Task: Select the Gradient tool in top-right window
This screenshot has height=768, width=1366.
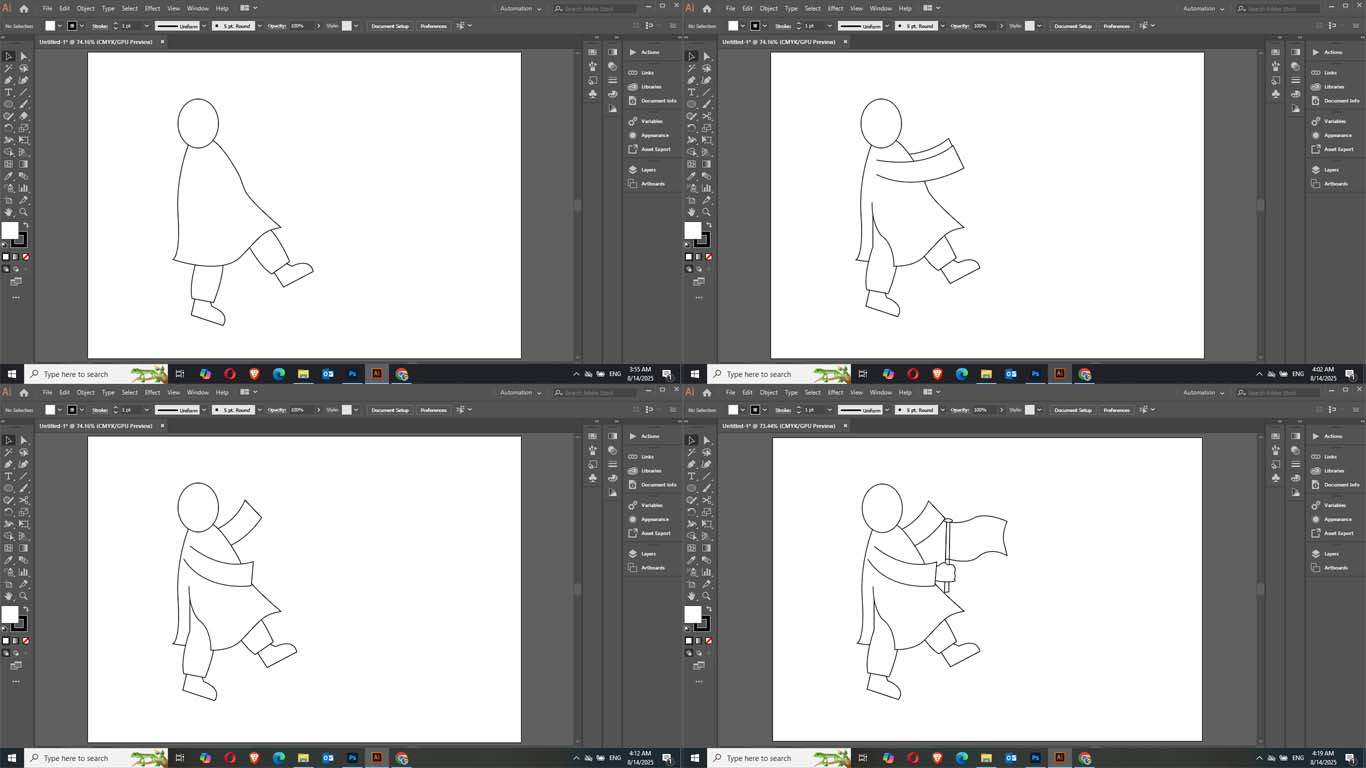Action: [706, 164]
